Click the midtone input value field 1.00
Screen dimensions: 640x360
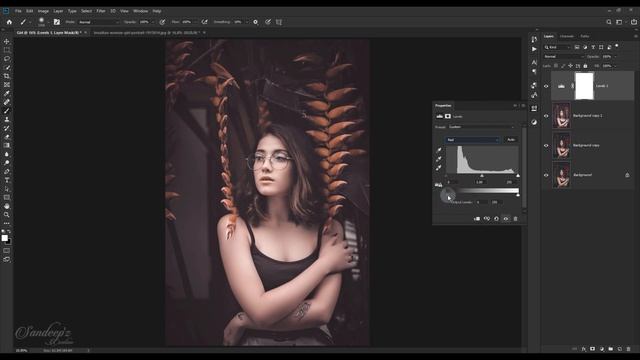480,182
